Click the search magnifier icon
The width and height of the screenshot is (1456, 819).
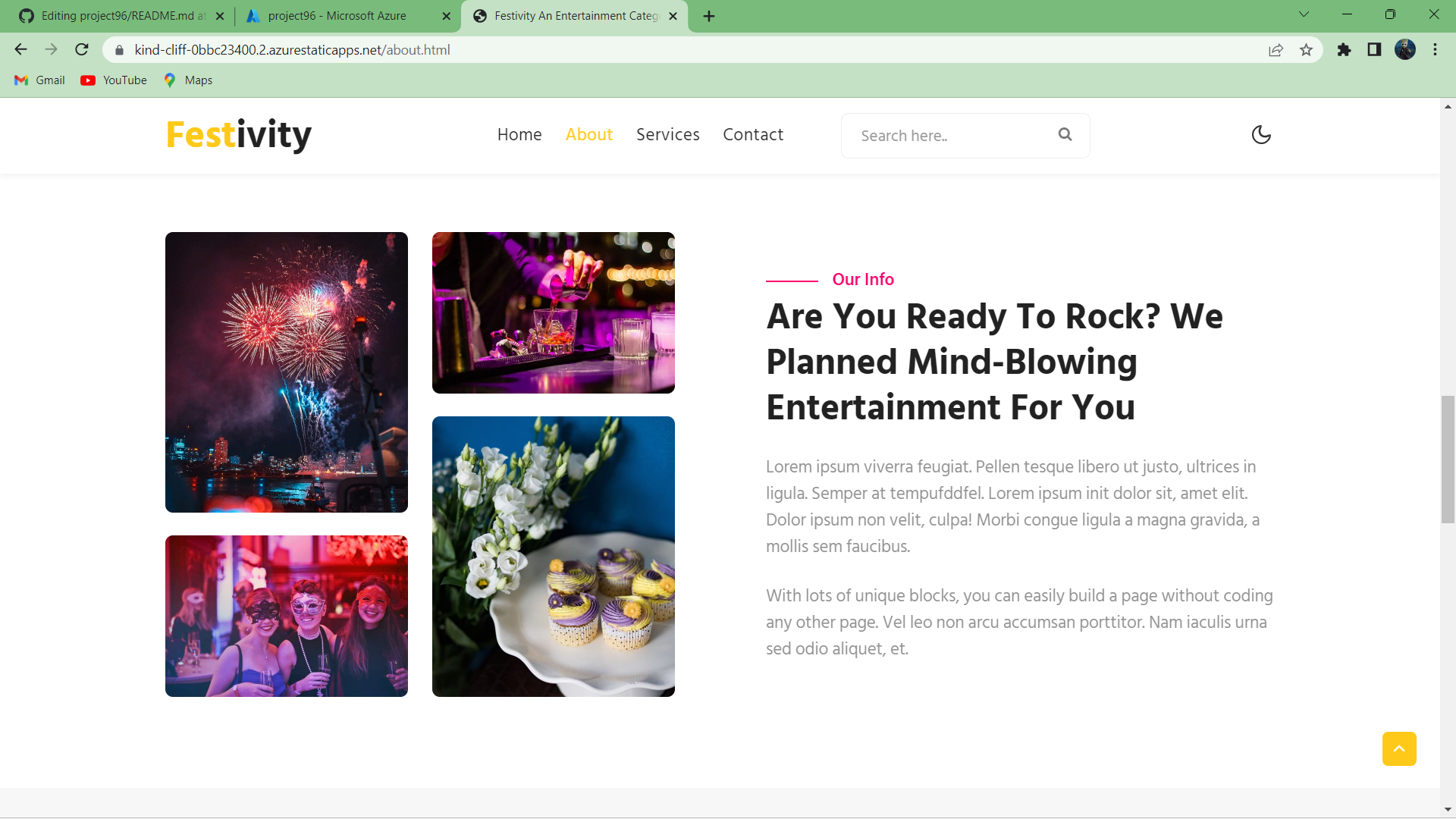click(1065, 134)
